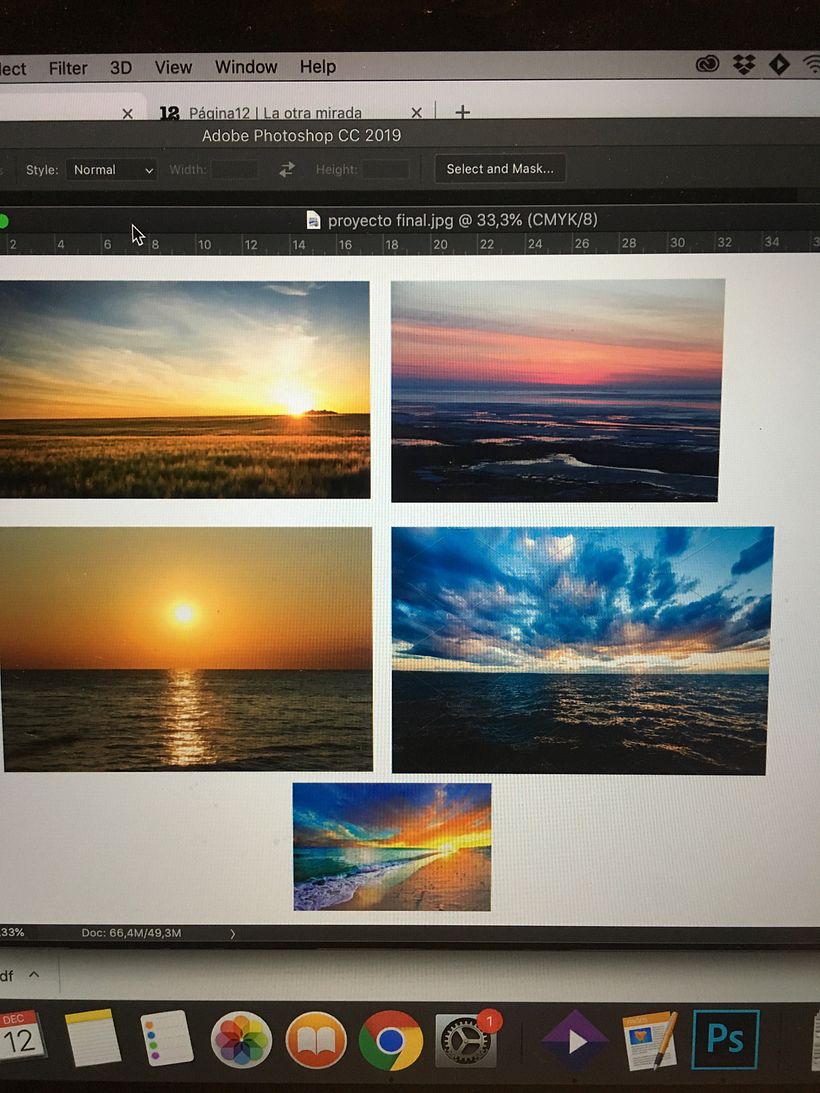Open Photoshop from the Dock
The image size is (820, 1093).
tap(725, 1040)
